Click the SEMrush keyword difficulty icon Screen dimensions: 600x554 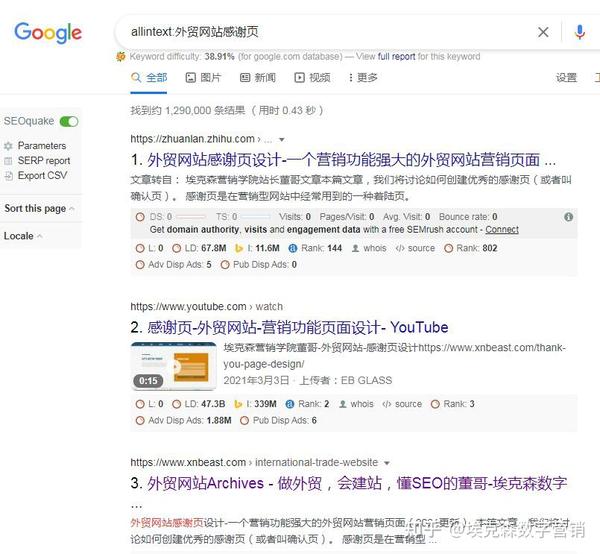click(x=121, y=57)
